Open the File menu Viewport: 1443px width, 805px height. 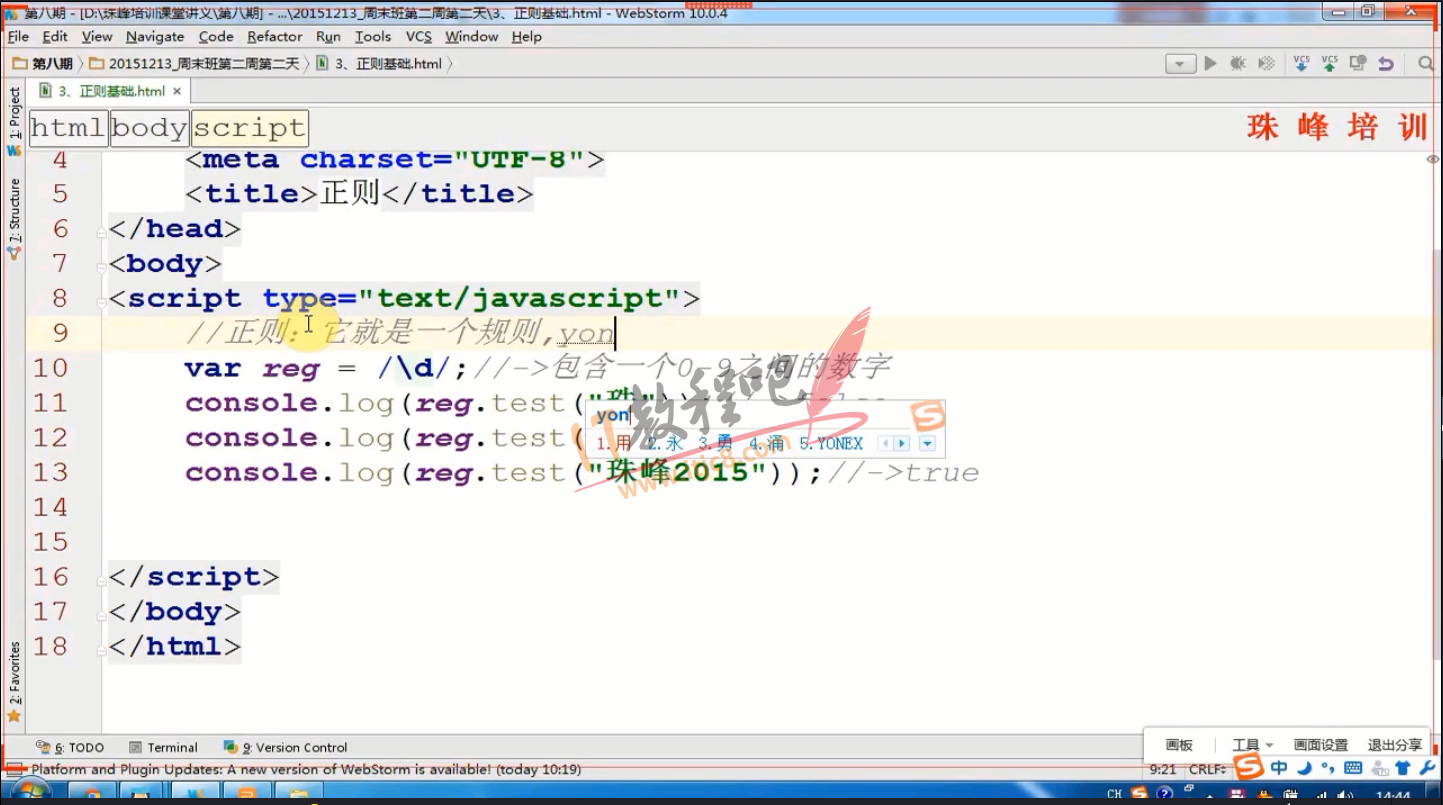18,37
